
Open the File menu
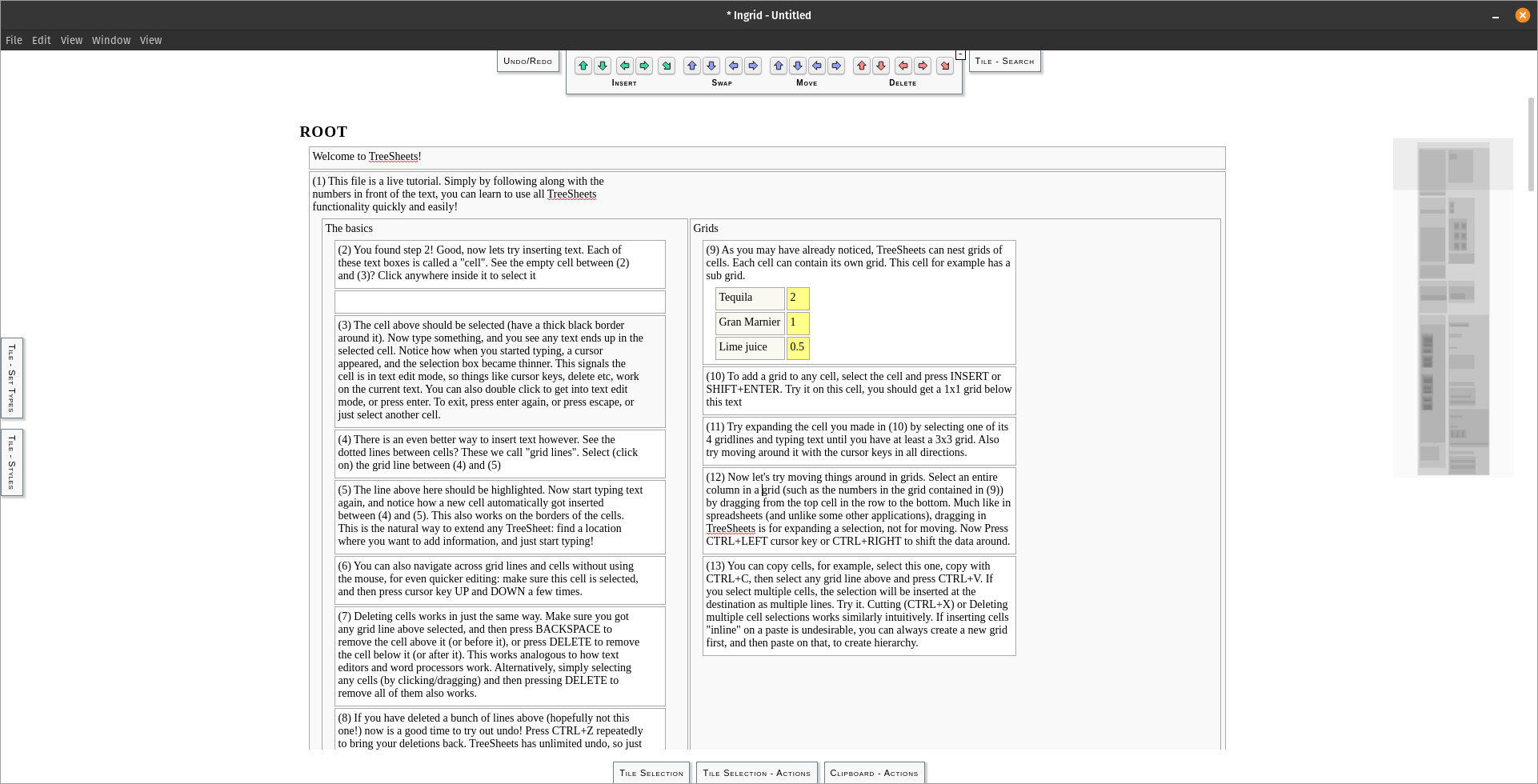(x=14, y=40)
